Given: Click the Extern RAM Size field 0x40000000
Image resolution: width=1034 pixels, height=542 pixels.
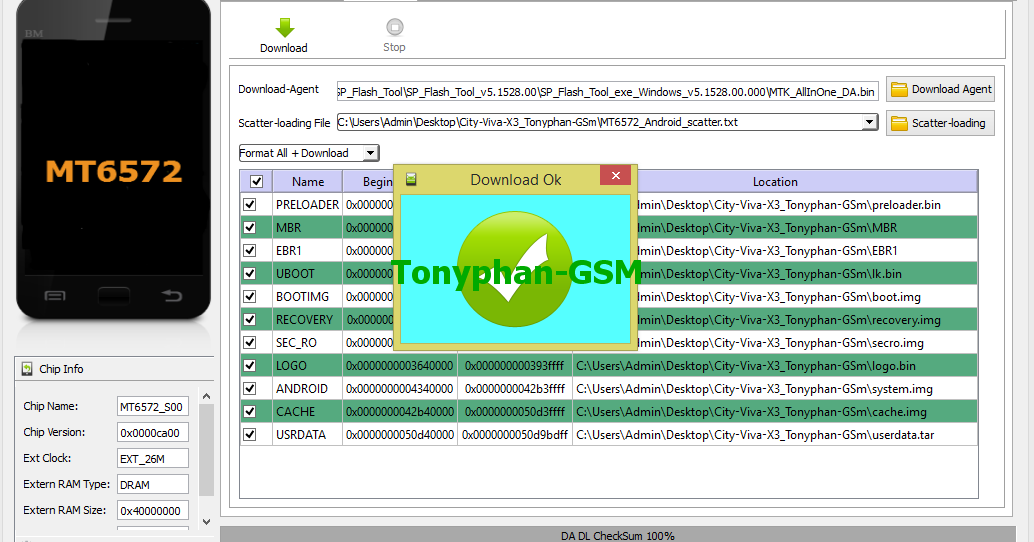Looking at the screenshot, I should click(153, 510).
